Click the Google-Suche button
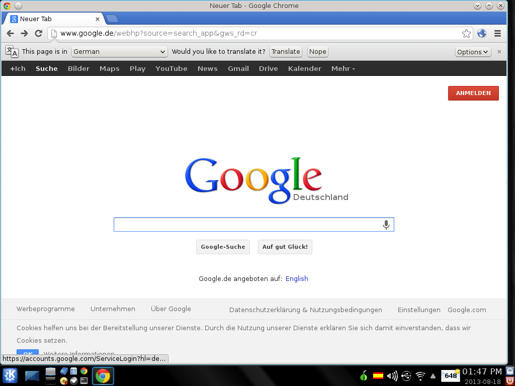This screenshot has width=515, height=386. tap(223, 247)
